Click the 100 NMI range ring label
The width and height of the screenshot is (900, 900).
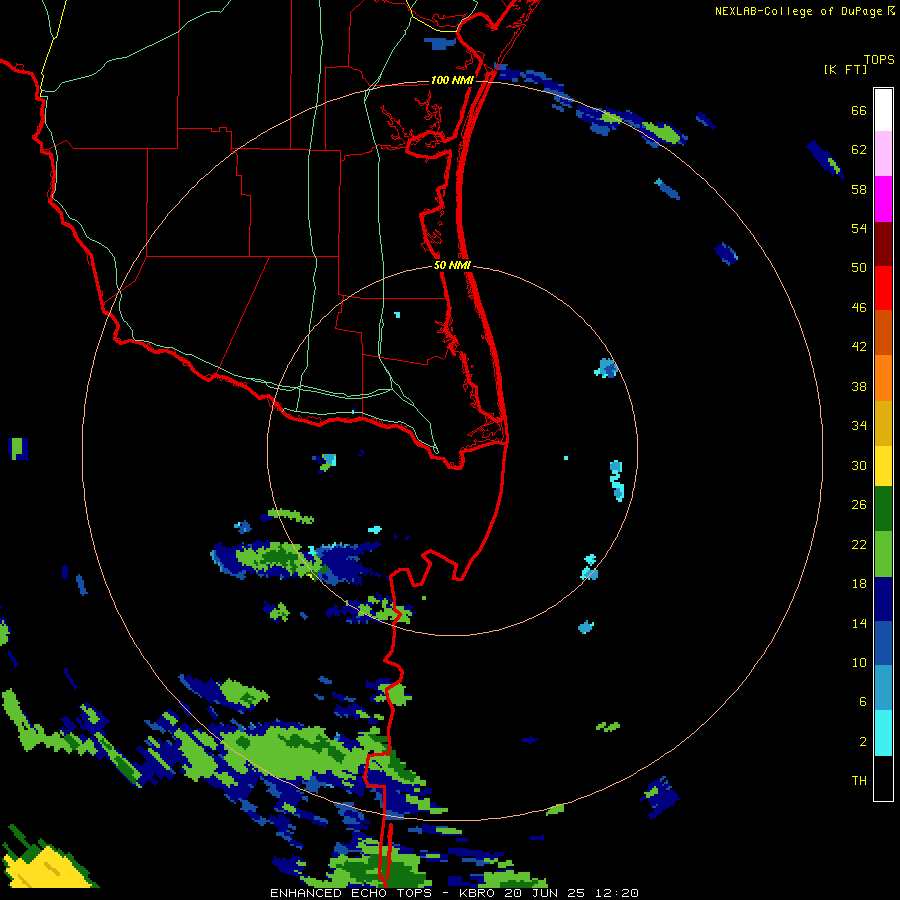(452, 80)
